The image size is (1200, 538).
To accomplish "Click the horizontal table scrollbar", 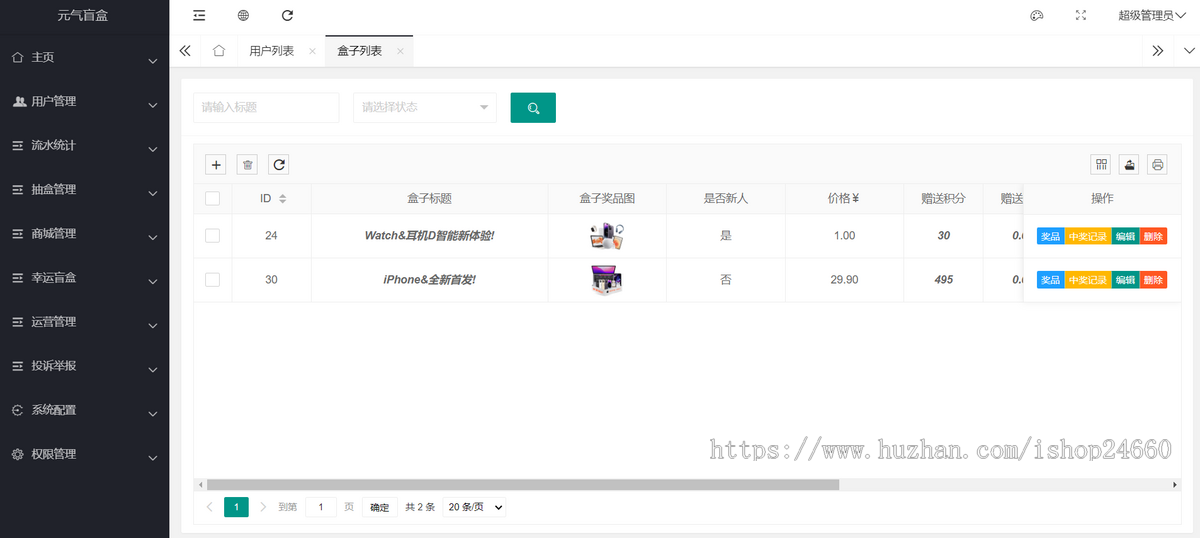I will (522, 484).
